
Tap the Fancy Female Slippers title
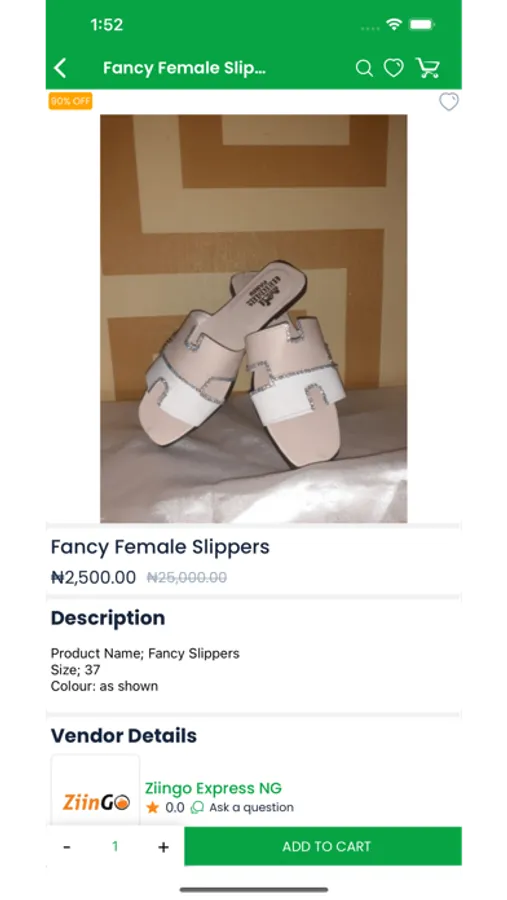point(160,547)
